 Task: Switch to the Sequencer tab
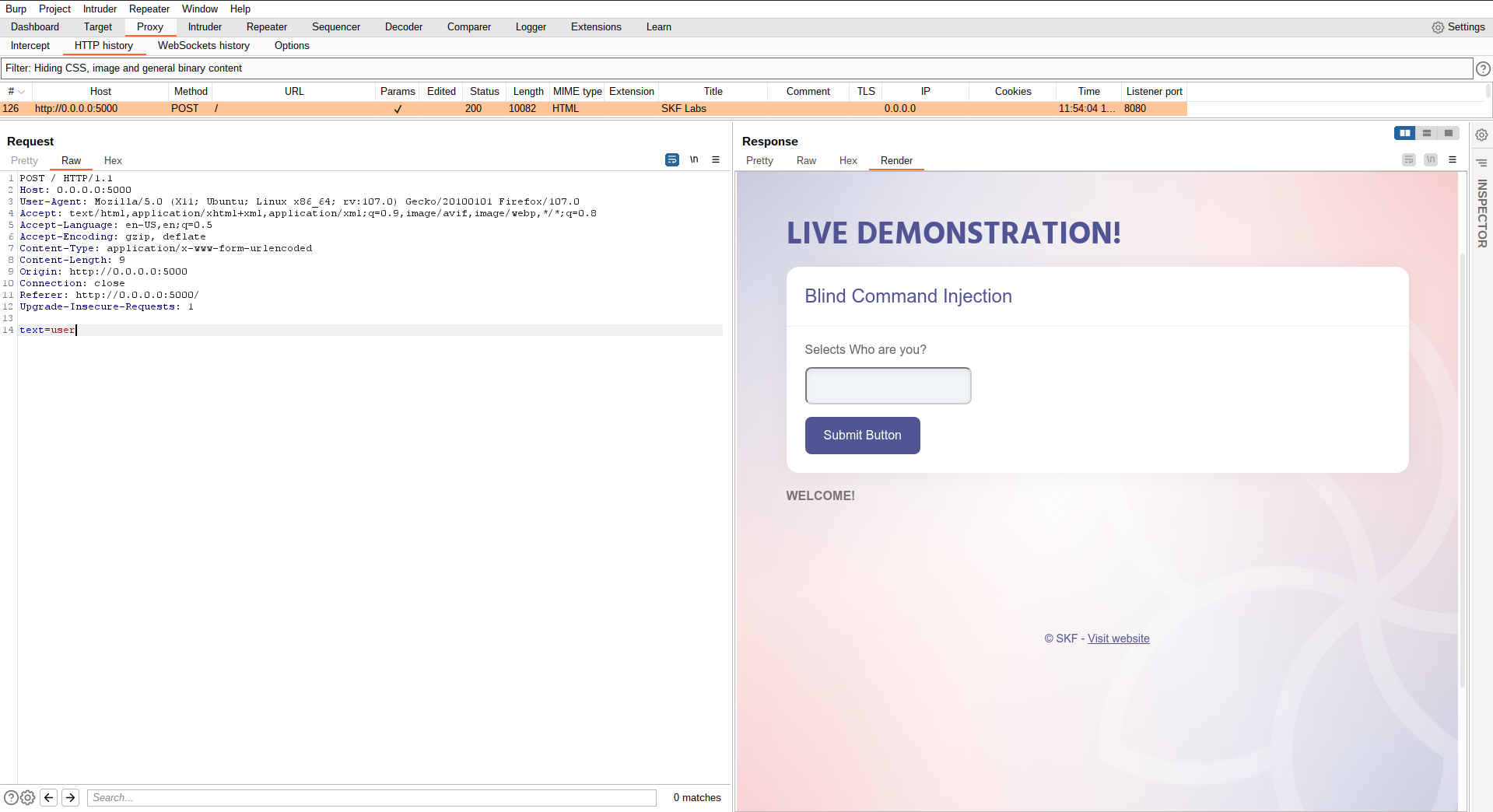point(336,27)
